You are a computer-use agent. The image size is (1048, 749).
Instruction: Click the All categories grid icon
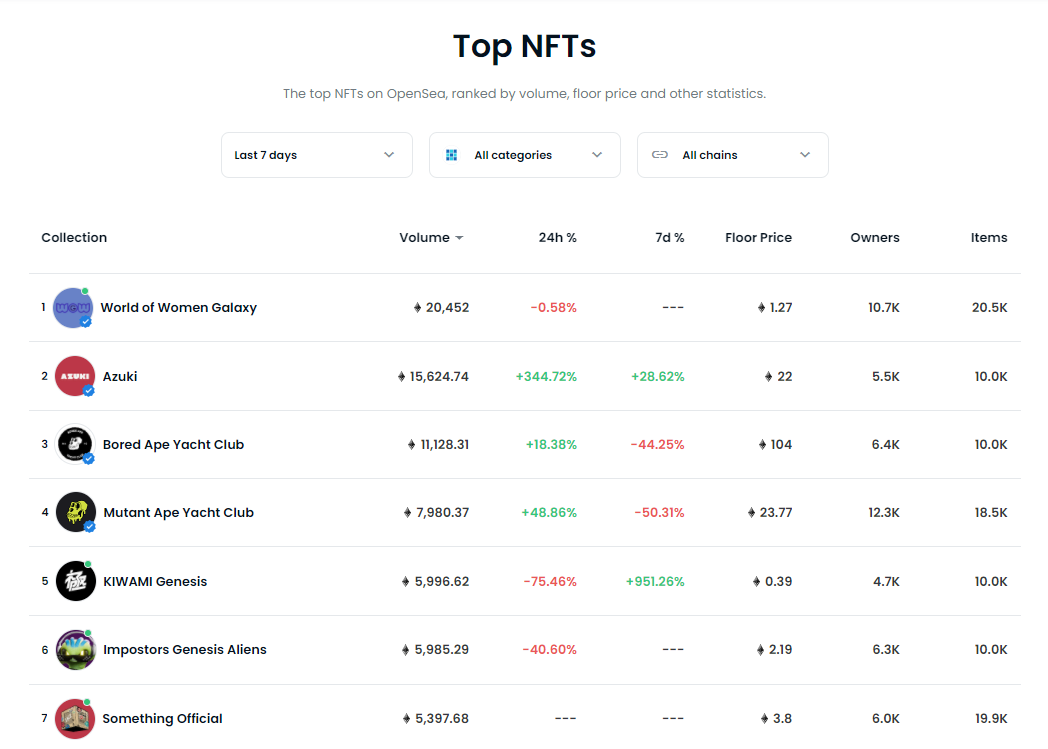[x=452, y=155]
